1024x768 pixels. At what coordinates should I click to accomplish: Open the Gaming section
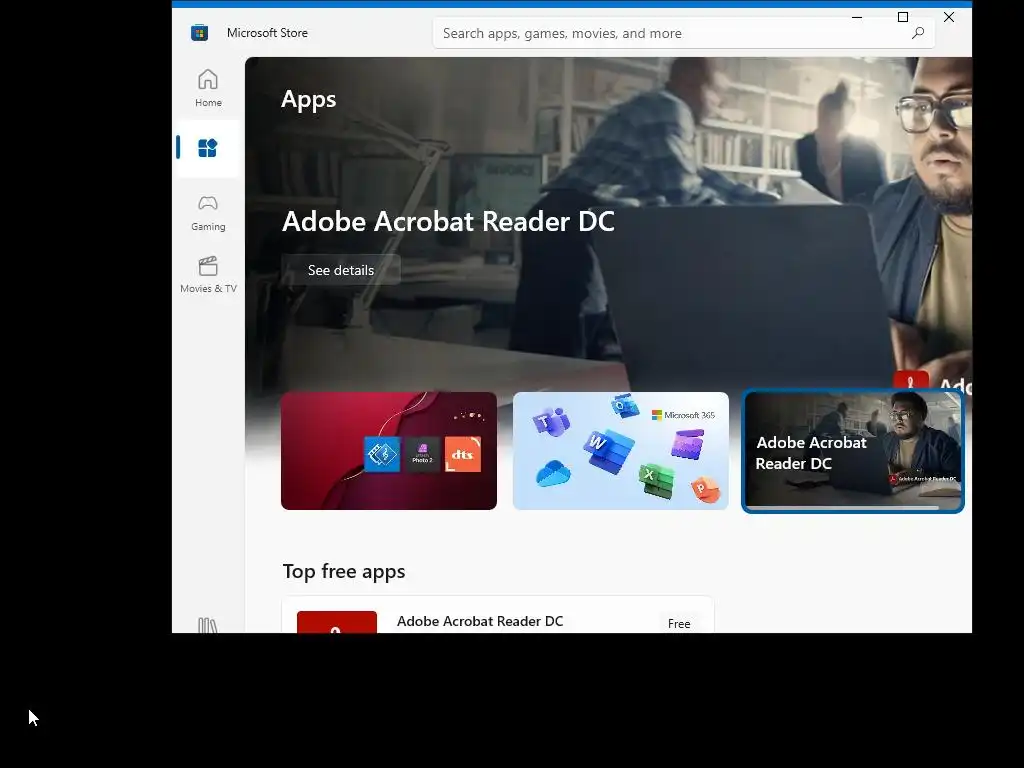coord(208,213)
